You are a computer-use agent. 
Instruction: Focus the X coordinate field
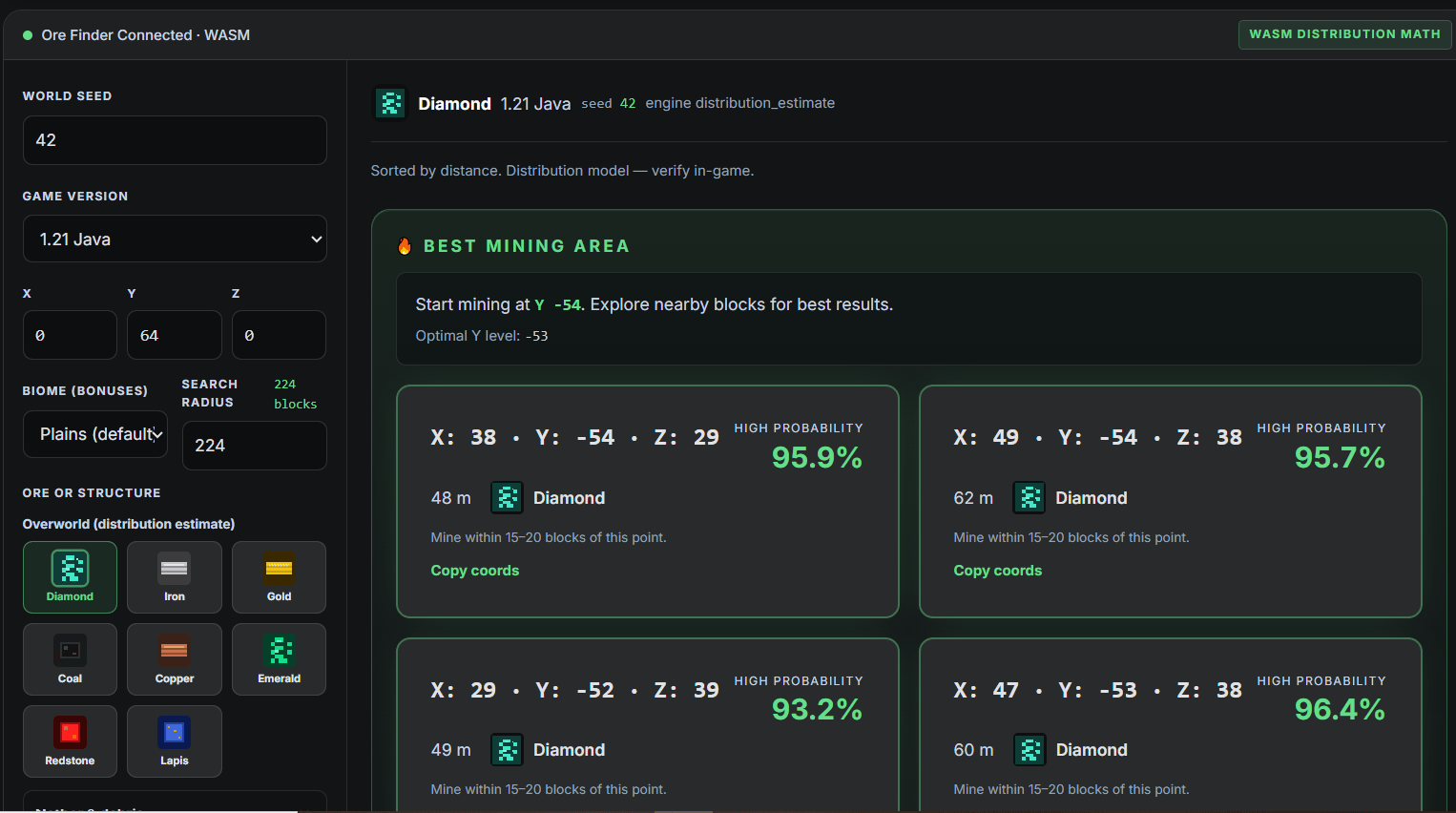70,335
